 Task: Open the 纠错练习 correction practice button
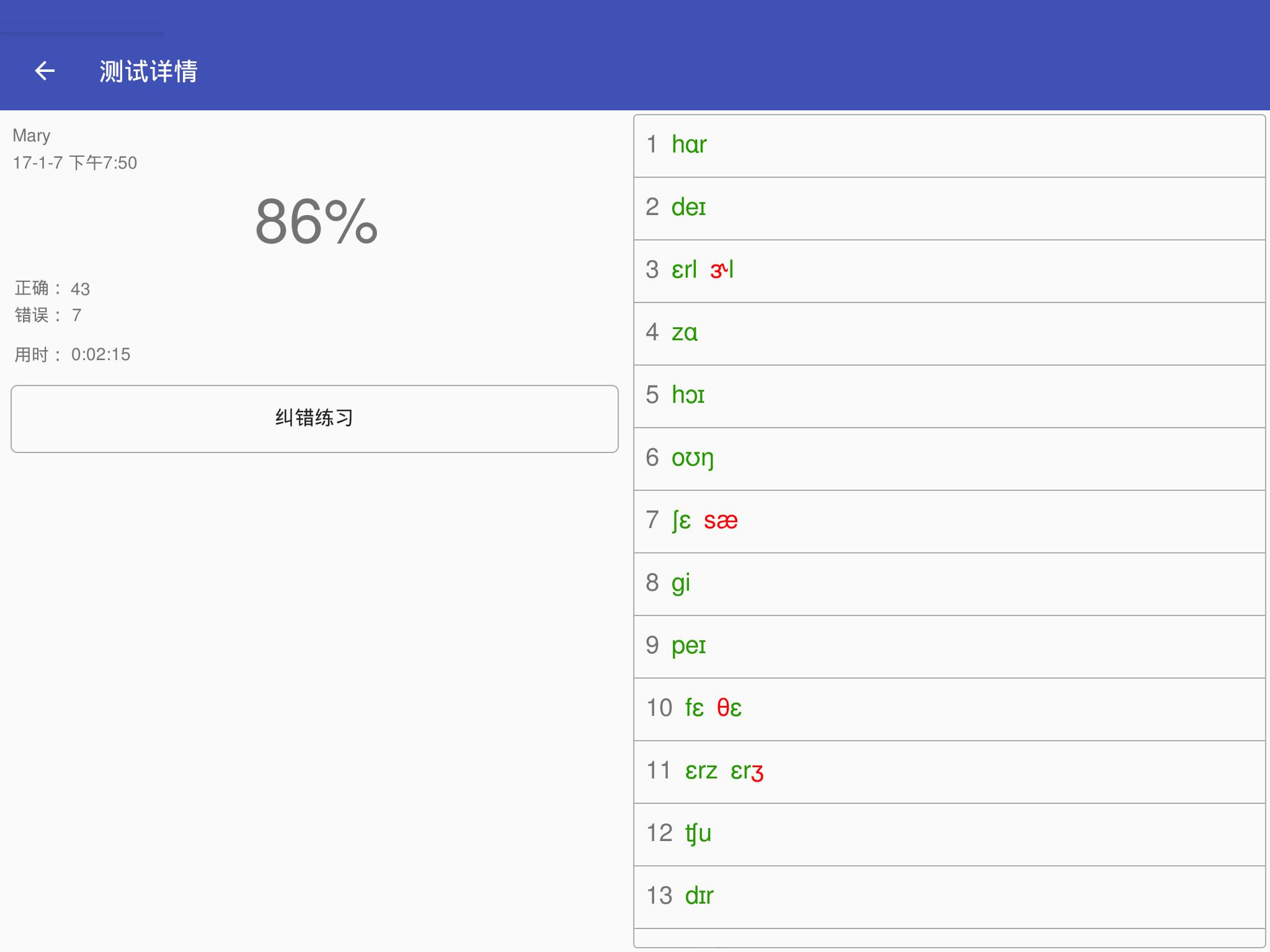click(x=314, y=419)
